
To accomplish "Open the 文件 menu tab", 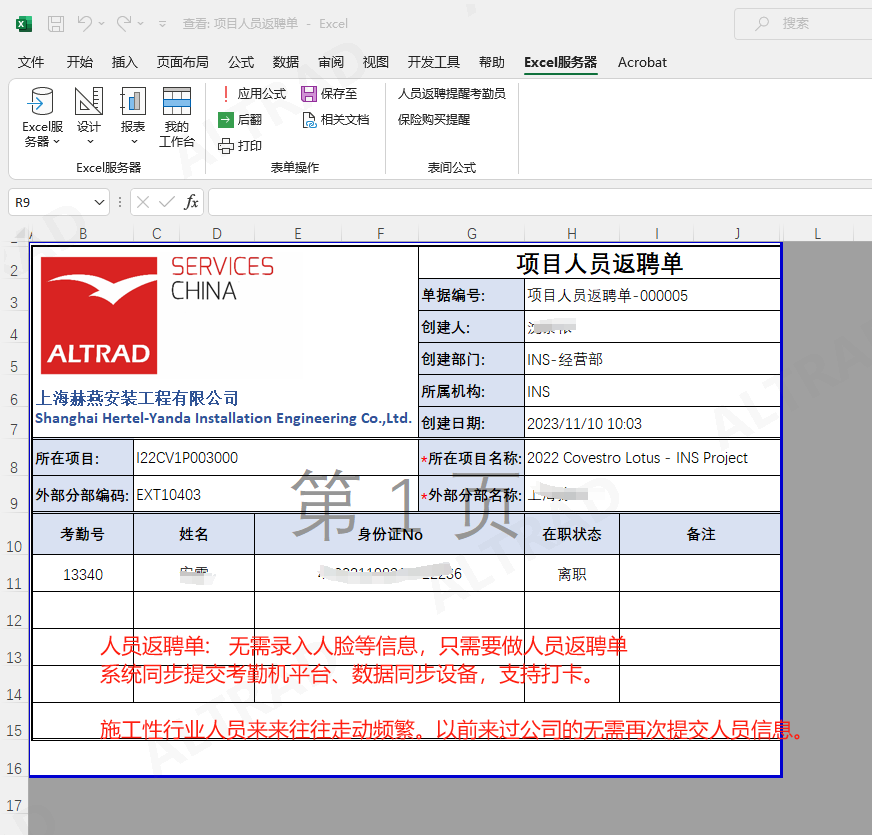I will click(x=31, y=62).
